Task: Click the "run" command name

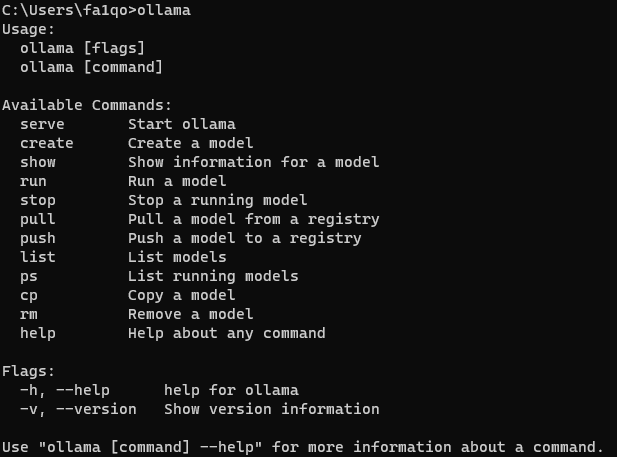Action: click(x=33, y=181)
